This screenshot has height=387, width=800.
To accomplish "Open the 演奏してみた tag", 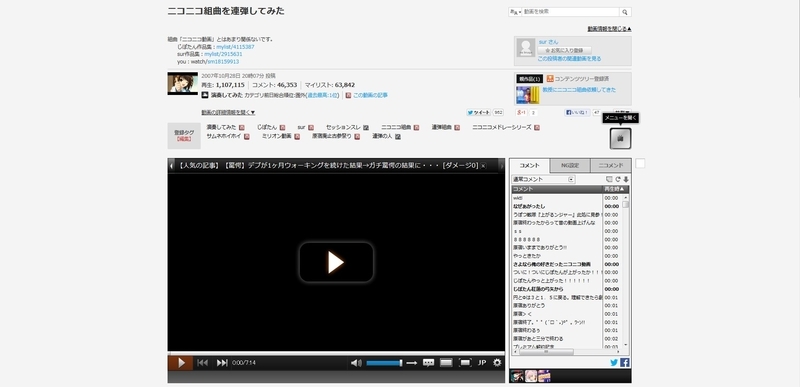I will (x=221, y=127).
